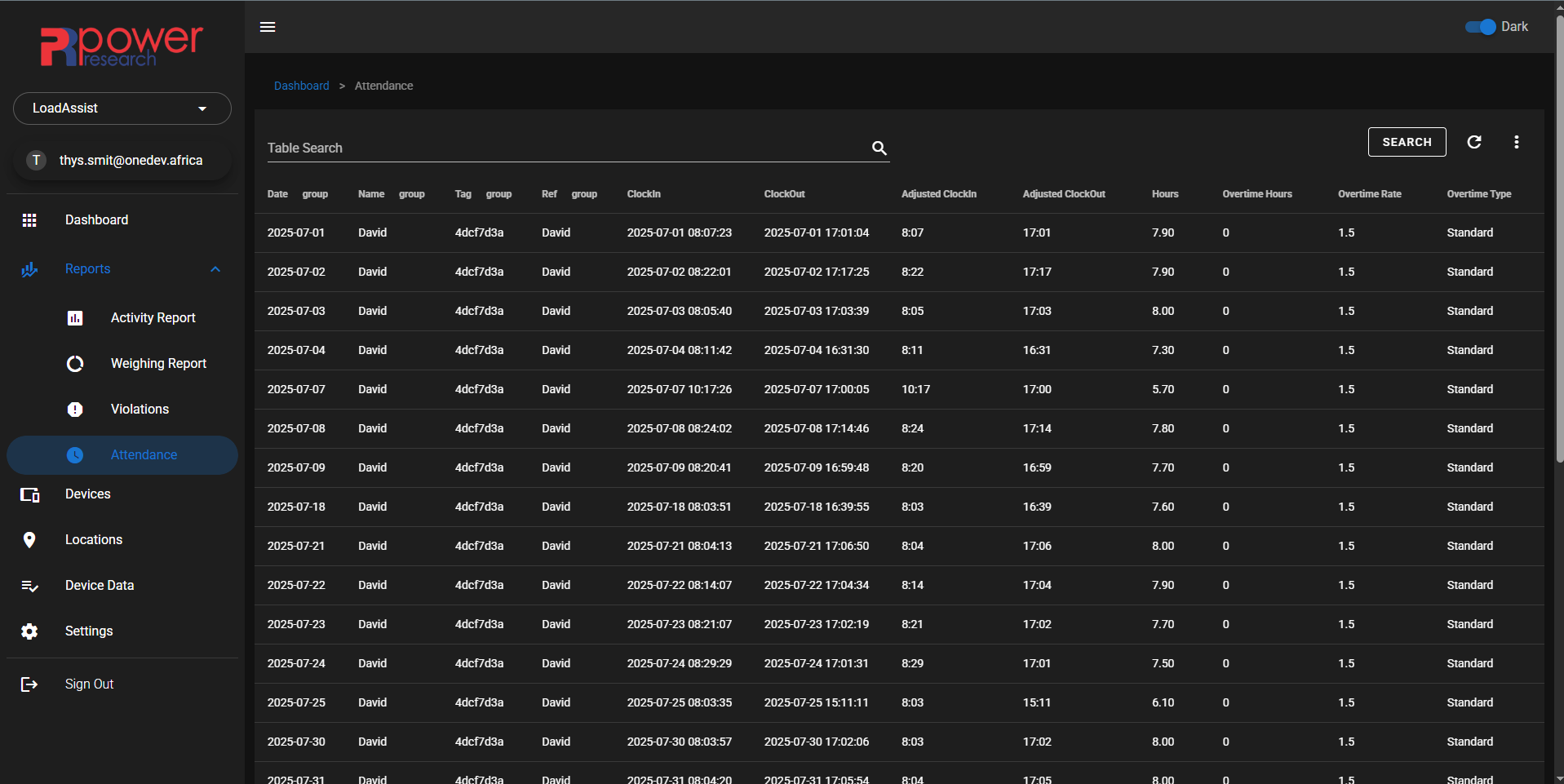Click the Violations exclamation icon
The height and width of the screenshot is (784, 1564).
pos(75,410)
